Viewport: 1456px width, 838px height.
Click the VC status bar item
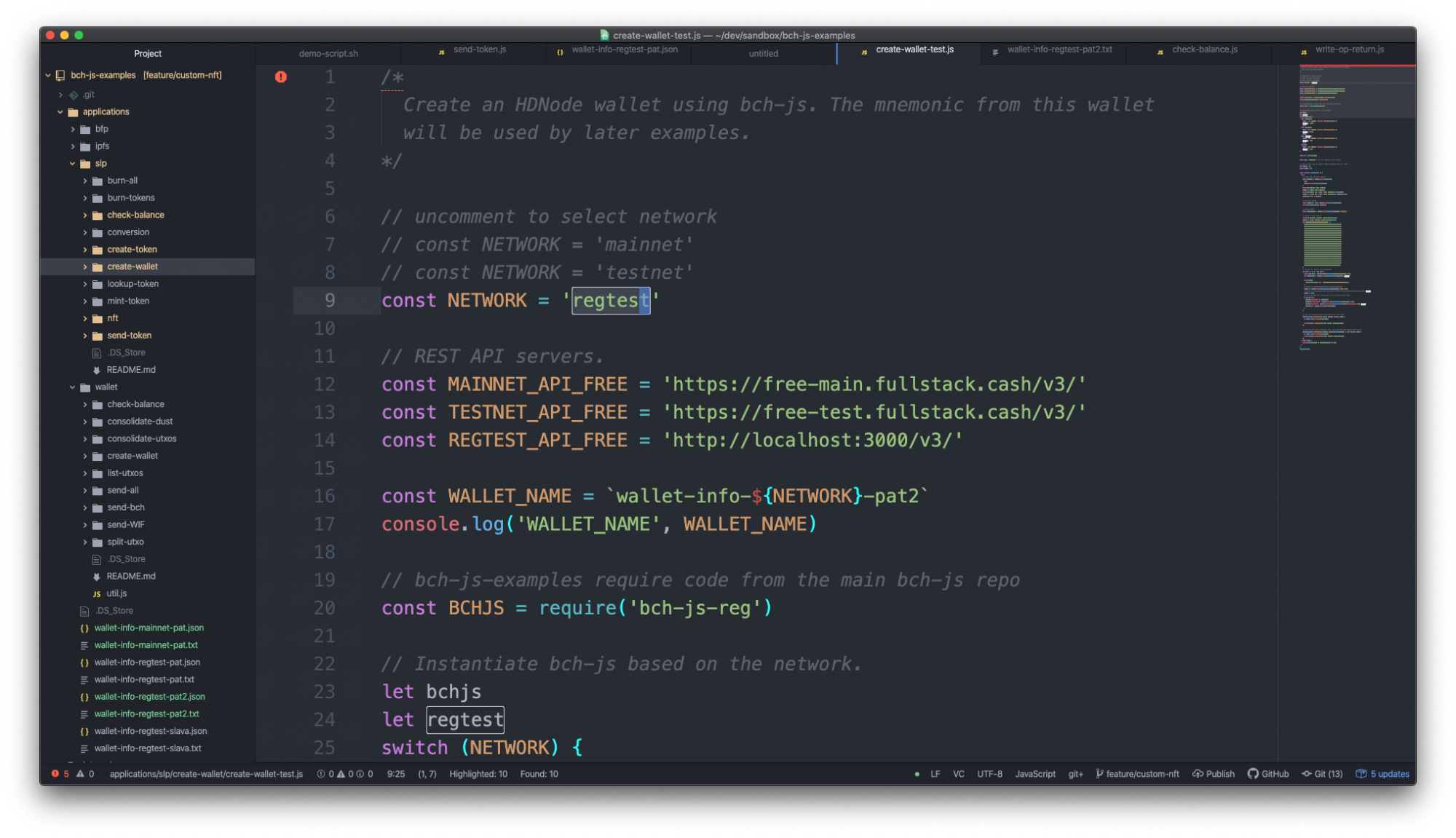point(959,774)
